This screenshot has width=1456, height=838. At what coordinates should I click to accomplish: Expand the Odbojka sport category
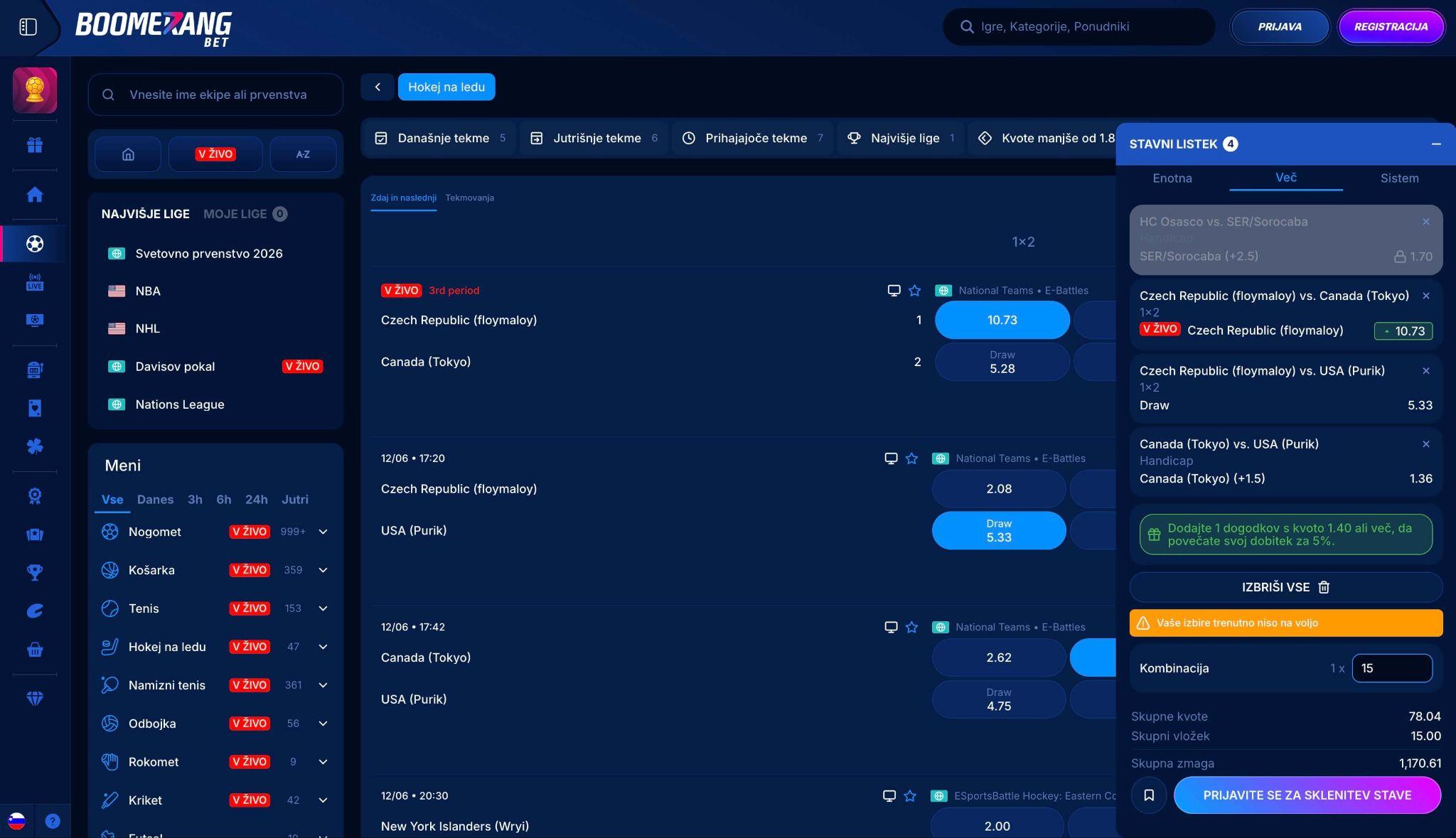(323, 724)
